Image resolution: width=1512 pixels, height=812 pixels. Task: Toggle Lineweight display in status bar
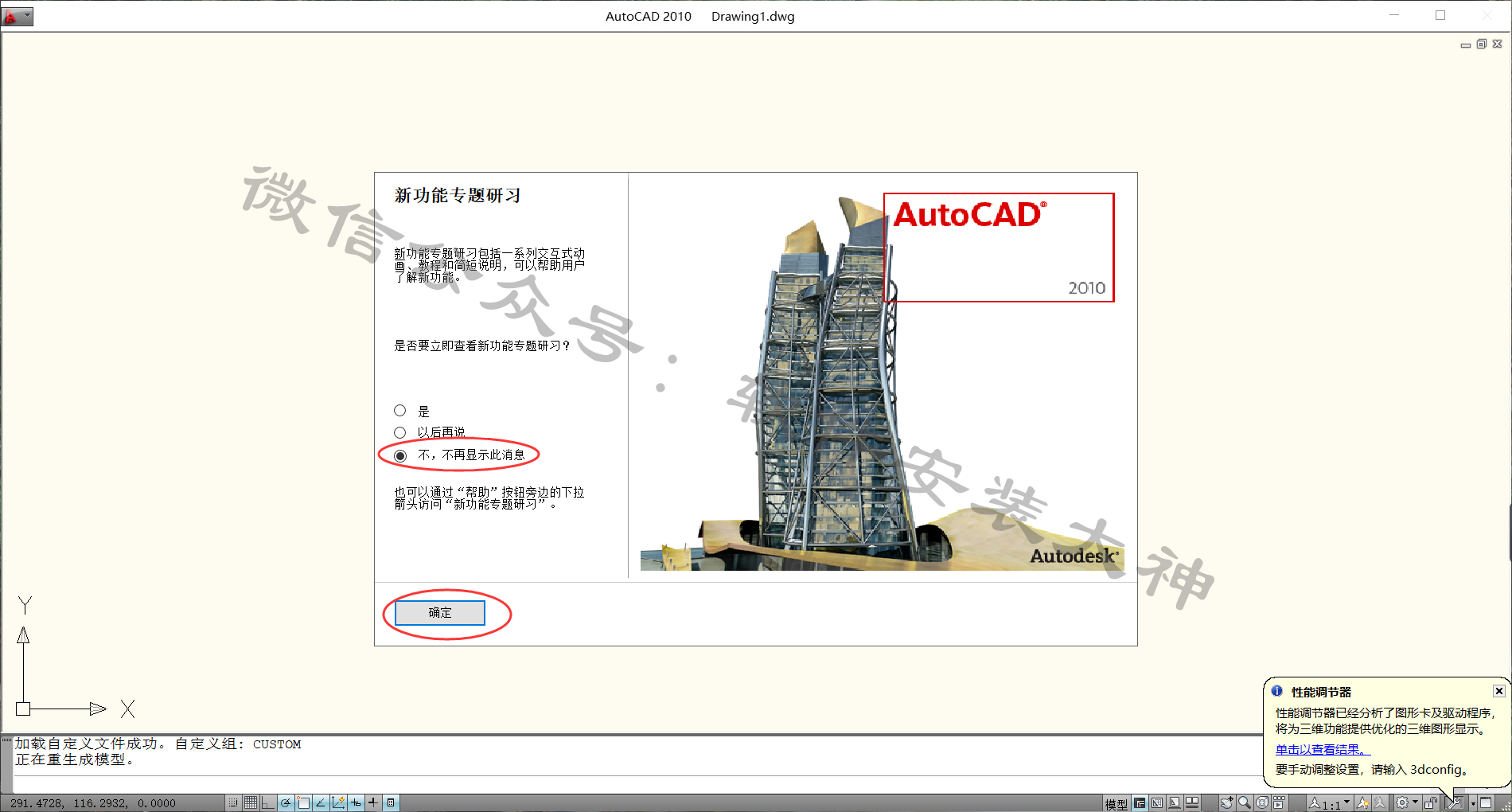click(373, 802)
